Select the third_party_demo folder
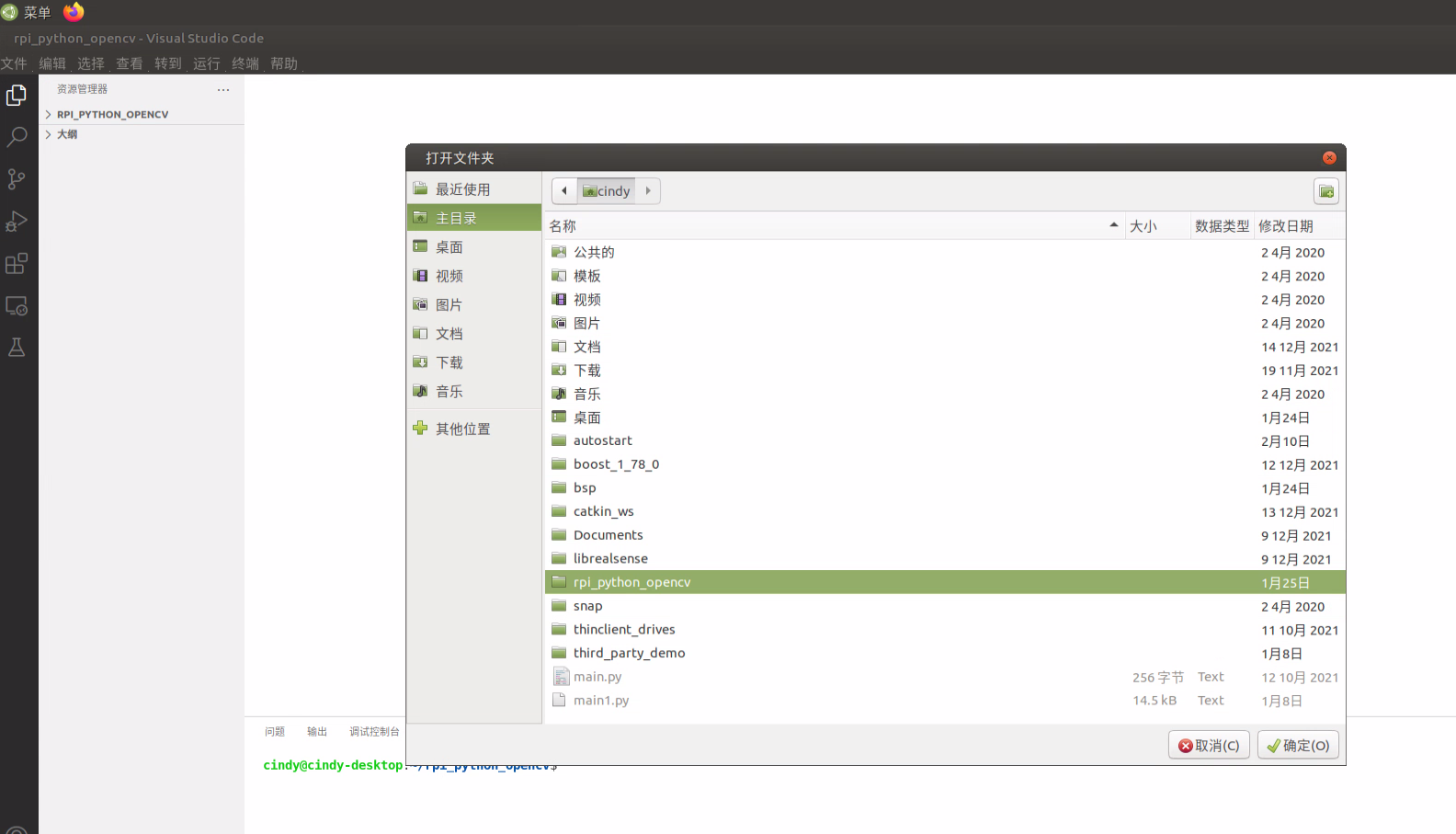 (x=945, y=653)
